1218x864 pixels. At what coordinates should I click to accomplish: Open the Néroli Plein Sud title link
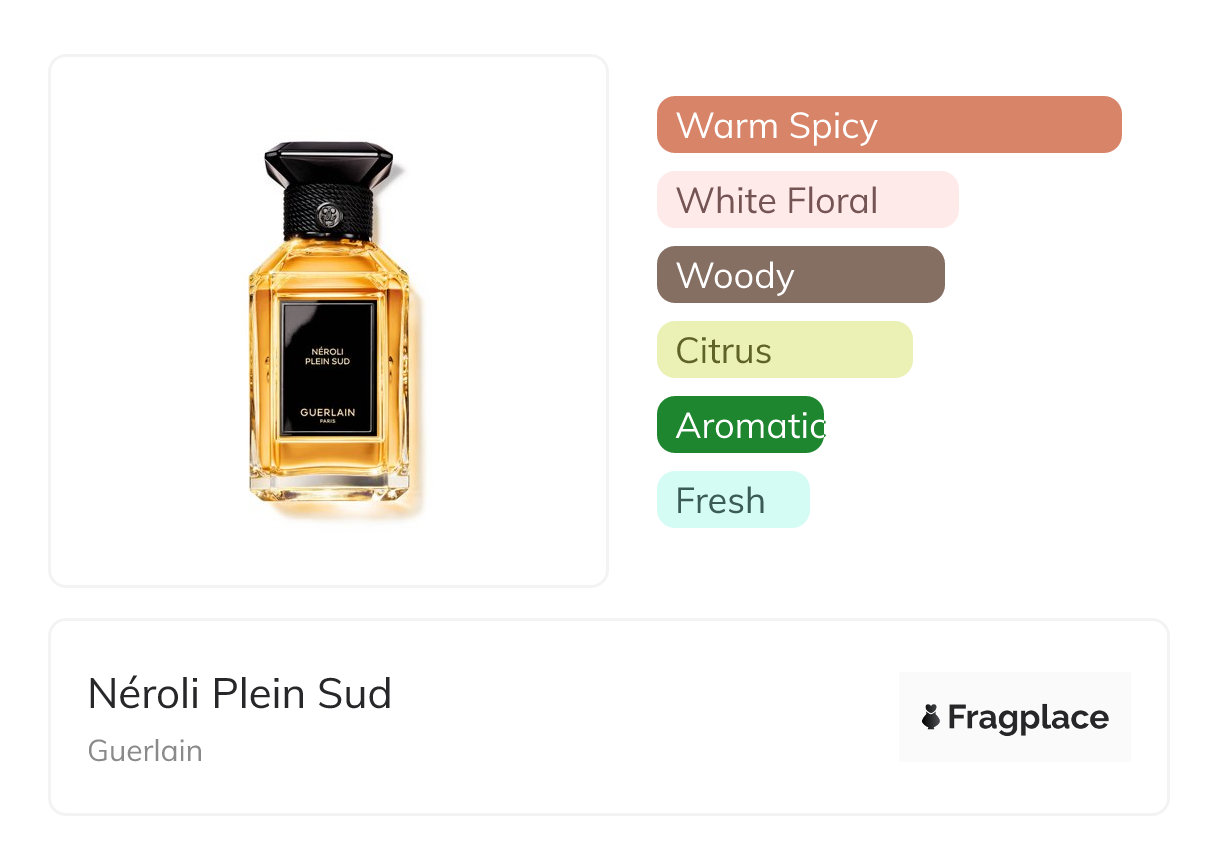(x=240, y=694)
